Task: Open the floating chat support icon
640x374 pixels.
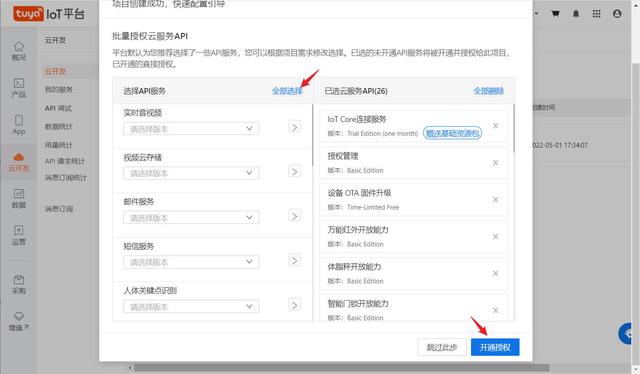Action: 626,334
